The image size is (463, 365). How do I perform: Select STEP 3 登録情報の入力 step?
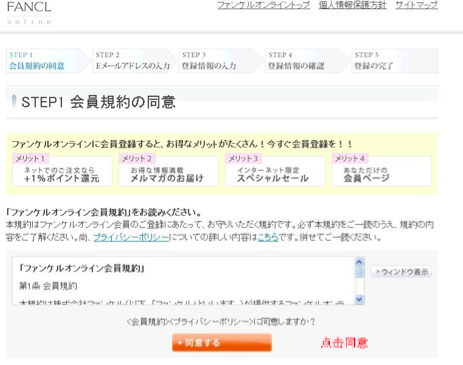click(220, 61)
